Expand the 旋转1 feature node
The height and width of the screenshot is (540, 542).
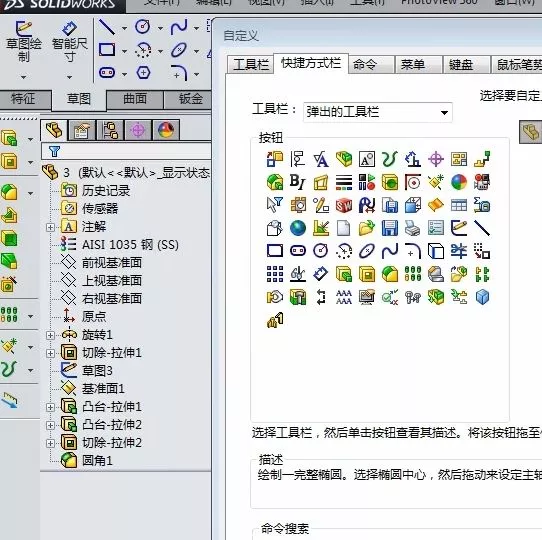(50, 335)
